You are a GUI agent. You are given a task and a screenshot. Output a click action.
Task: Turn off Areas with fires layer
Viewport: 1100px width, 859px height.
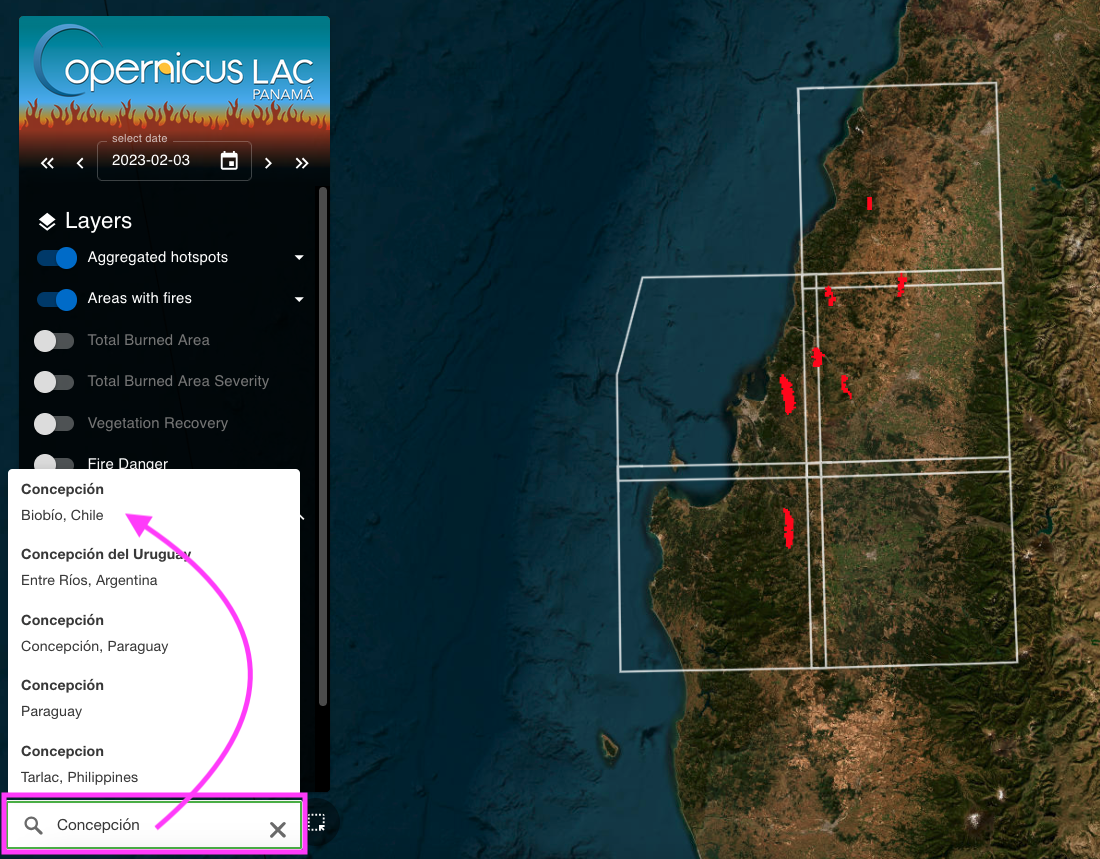[x=57, y=299]
